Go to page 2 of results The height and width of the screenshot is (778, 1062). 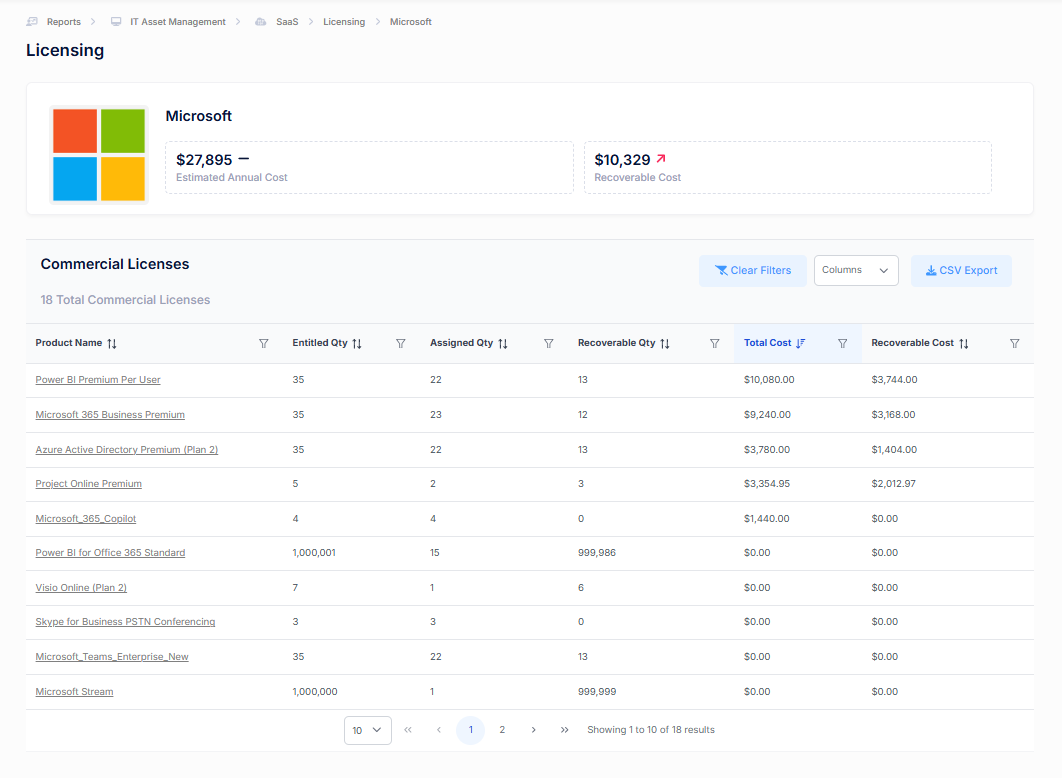coord(502,730)
